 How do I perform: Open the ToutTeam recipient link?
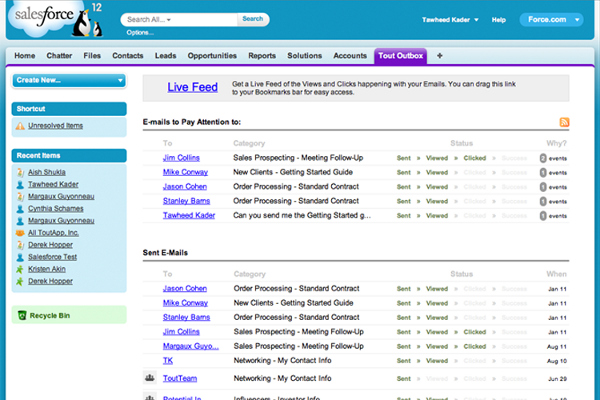pos(180,379)
